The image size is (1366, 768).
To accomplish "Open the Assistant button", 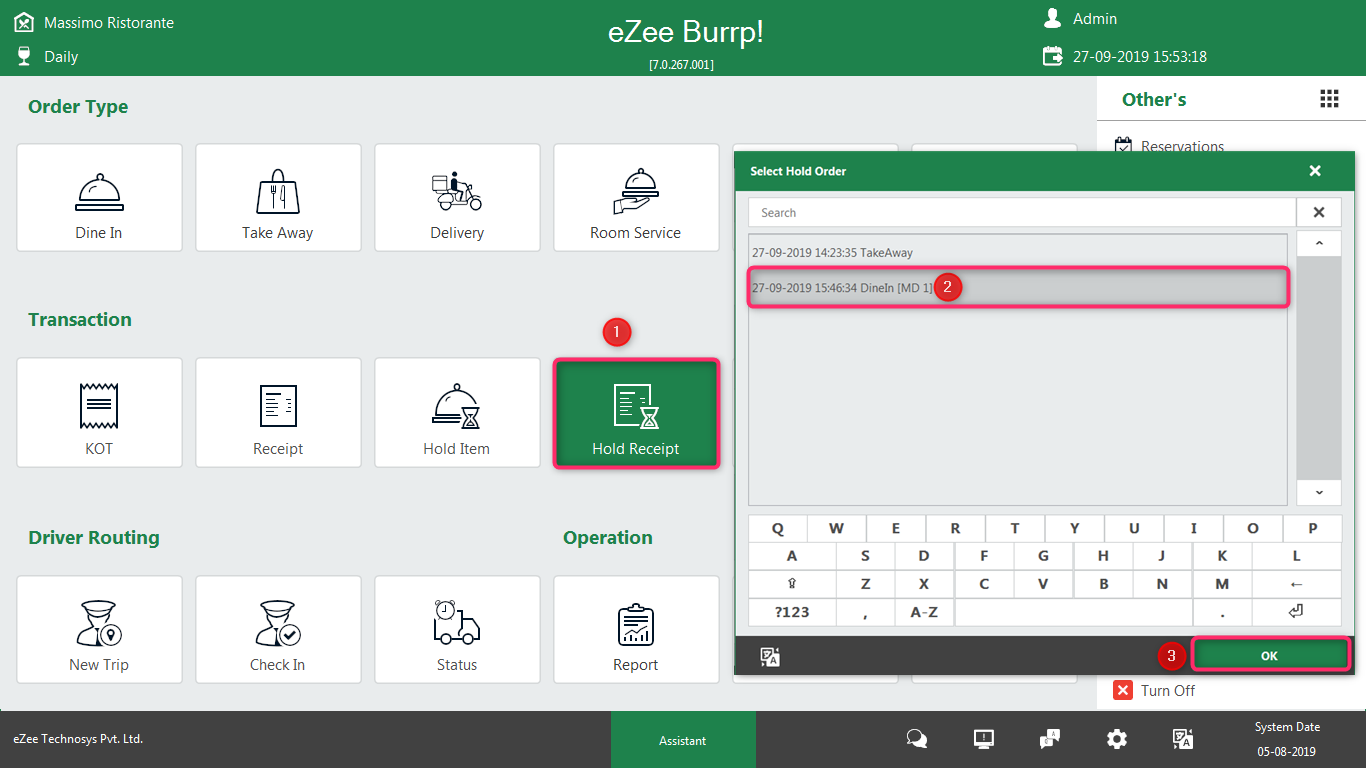I will click(683, 740).
